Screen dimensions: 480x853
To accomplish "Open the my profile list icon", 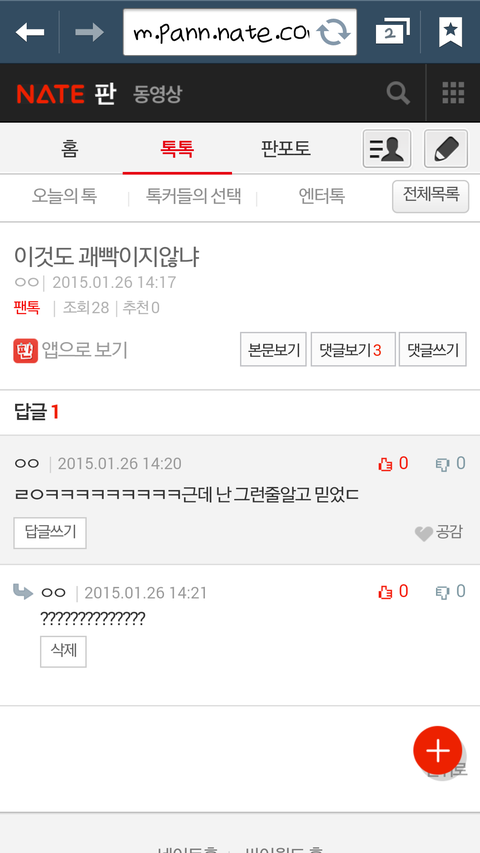I will 387,149.
